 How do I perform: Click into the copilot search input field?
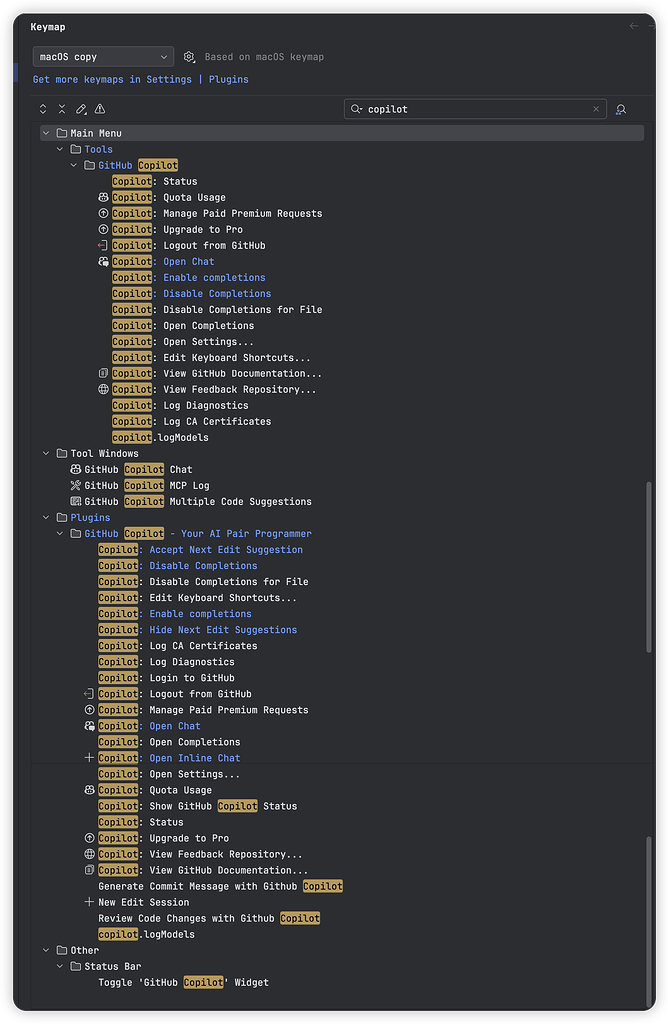pyautogui.click(x=477, y=109)
